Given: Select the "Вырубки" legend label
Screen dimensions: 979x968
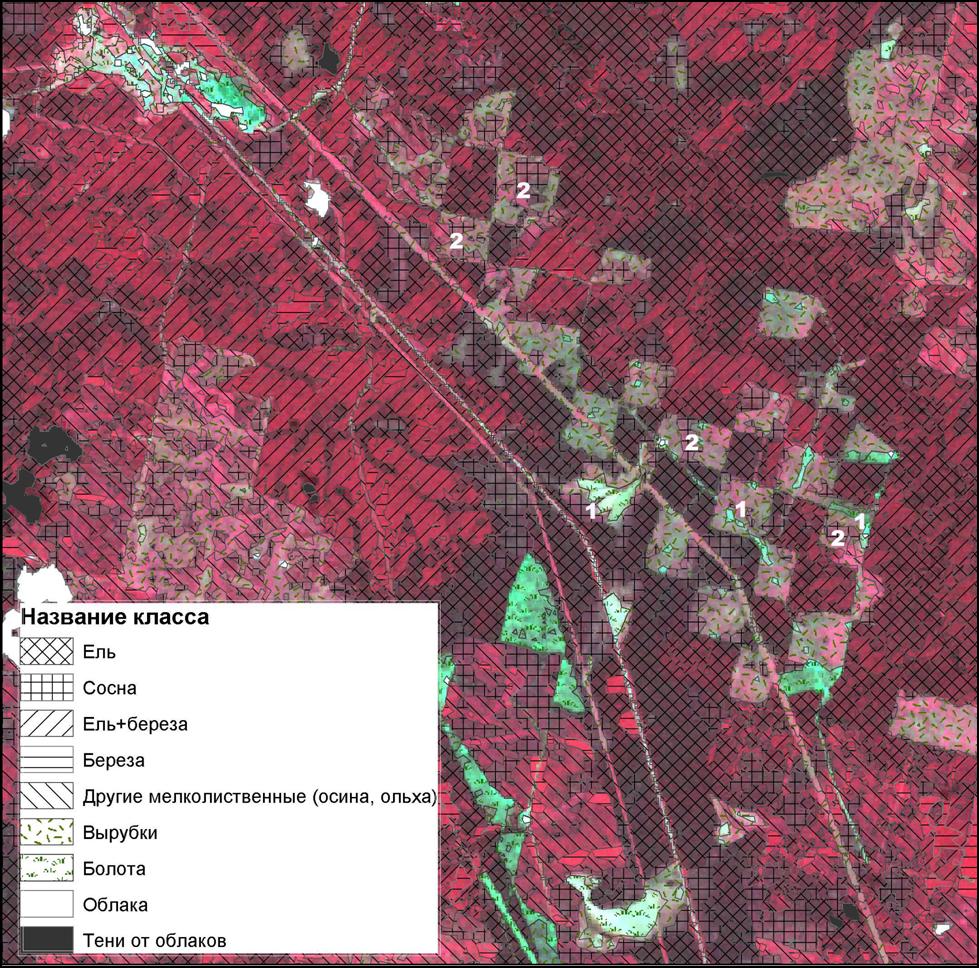Looking at the screenshot, I should tap(120, 833).
